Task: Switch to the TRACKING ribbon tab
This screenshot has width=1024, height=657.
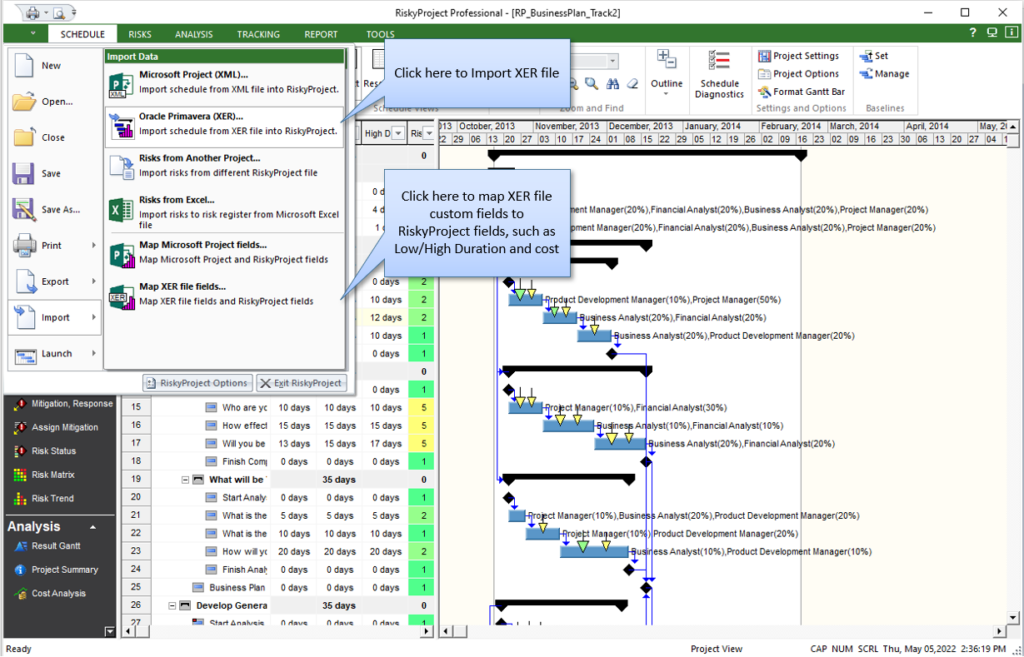Action: 258,33
